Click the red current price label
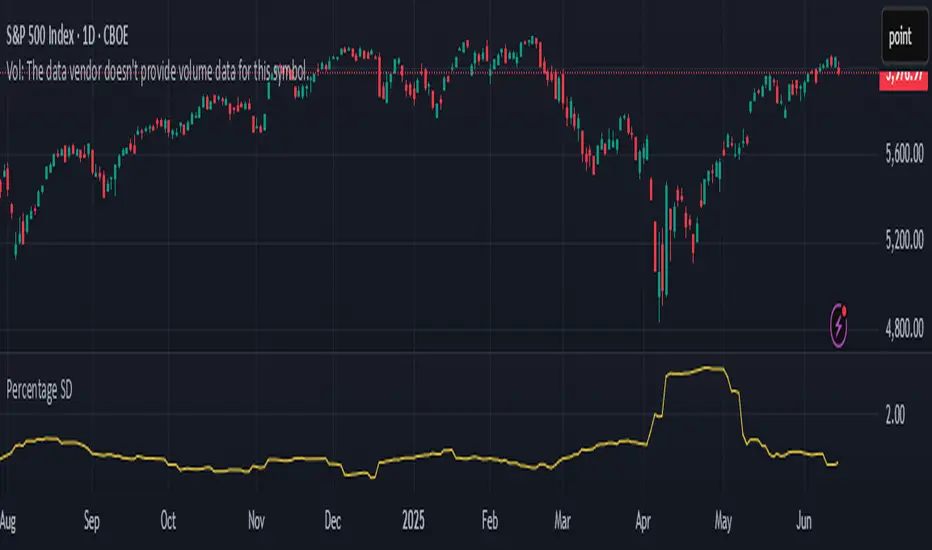 (903, 77)
